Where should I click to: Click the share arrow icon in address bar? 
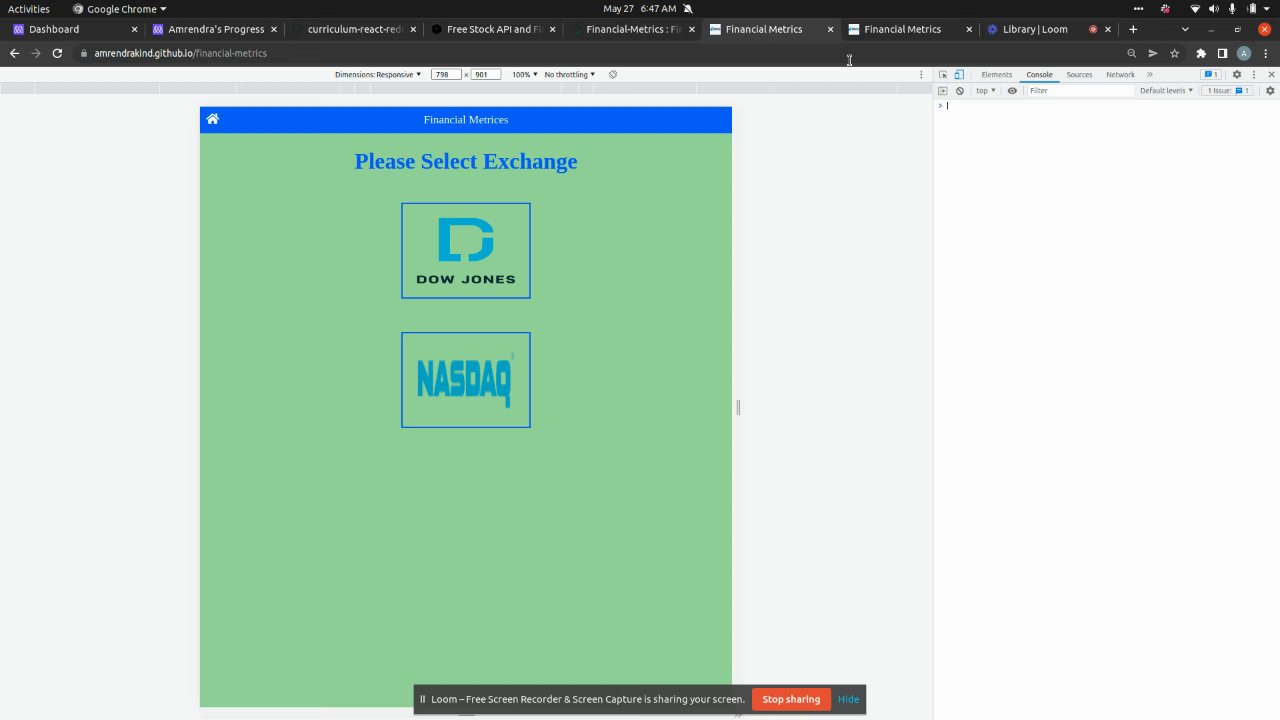click(x=1153, y=53)
